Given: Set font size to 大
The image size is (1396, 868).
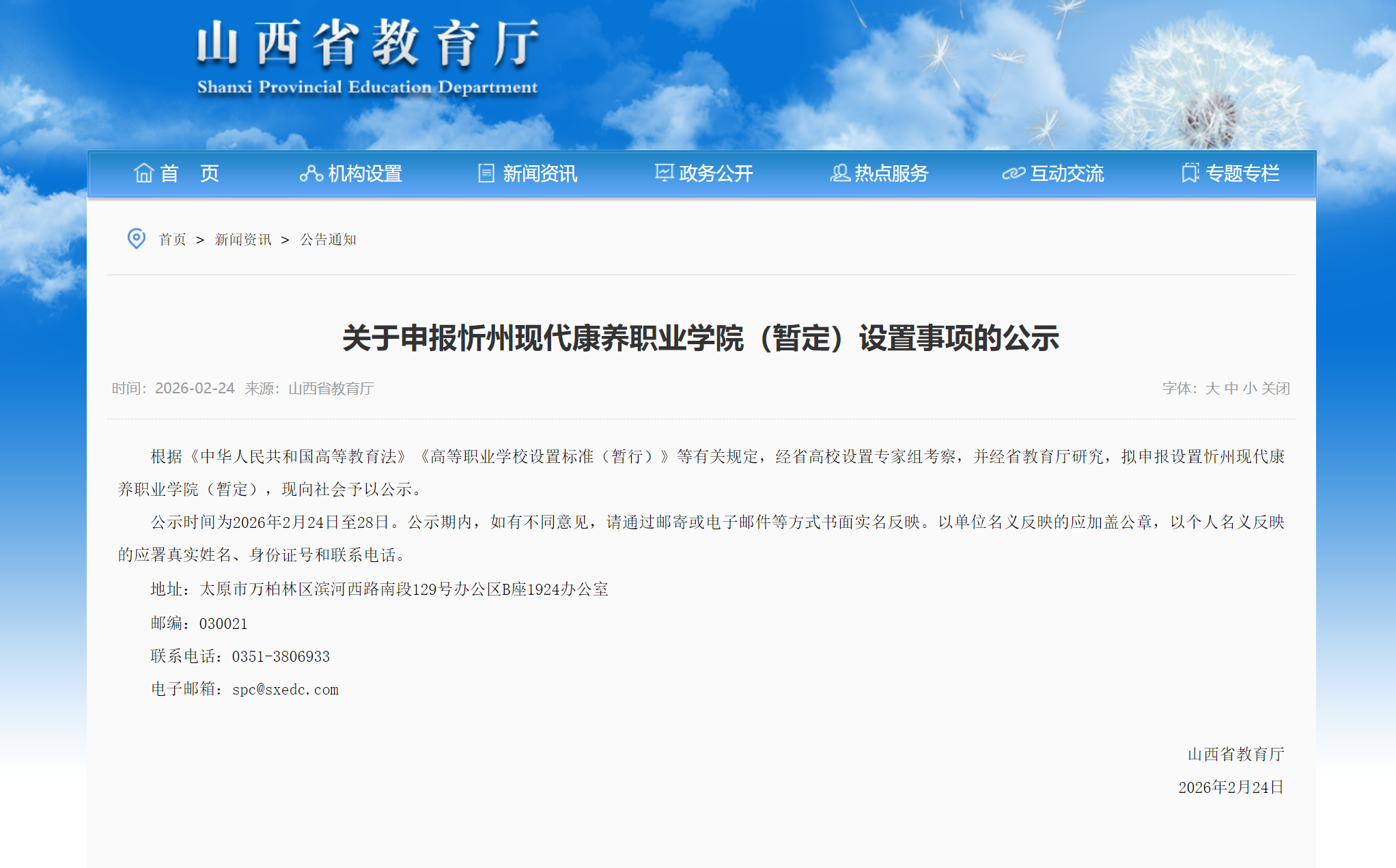Looking at the screenshot, I should [1212, 389].
